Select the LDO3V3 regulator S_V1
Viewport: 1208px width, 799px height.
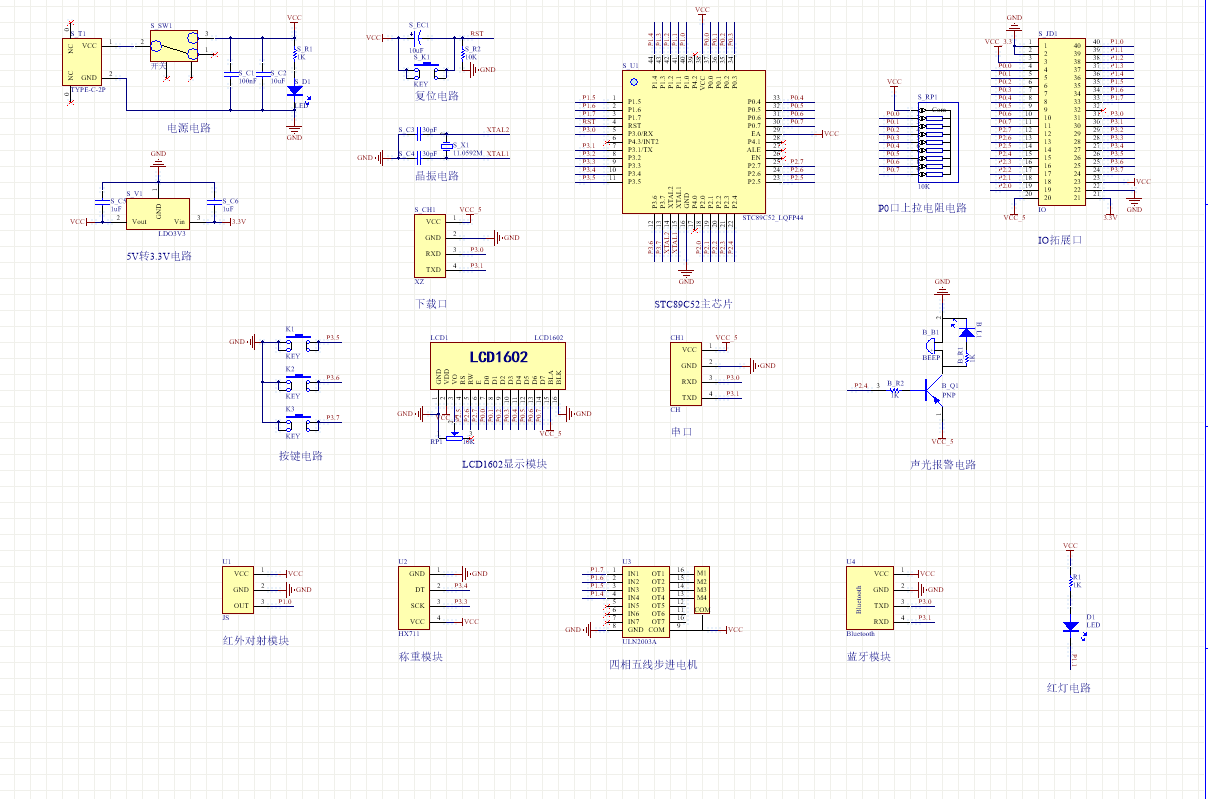pos(159,213)
